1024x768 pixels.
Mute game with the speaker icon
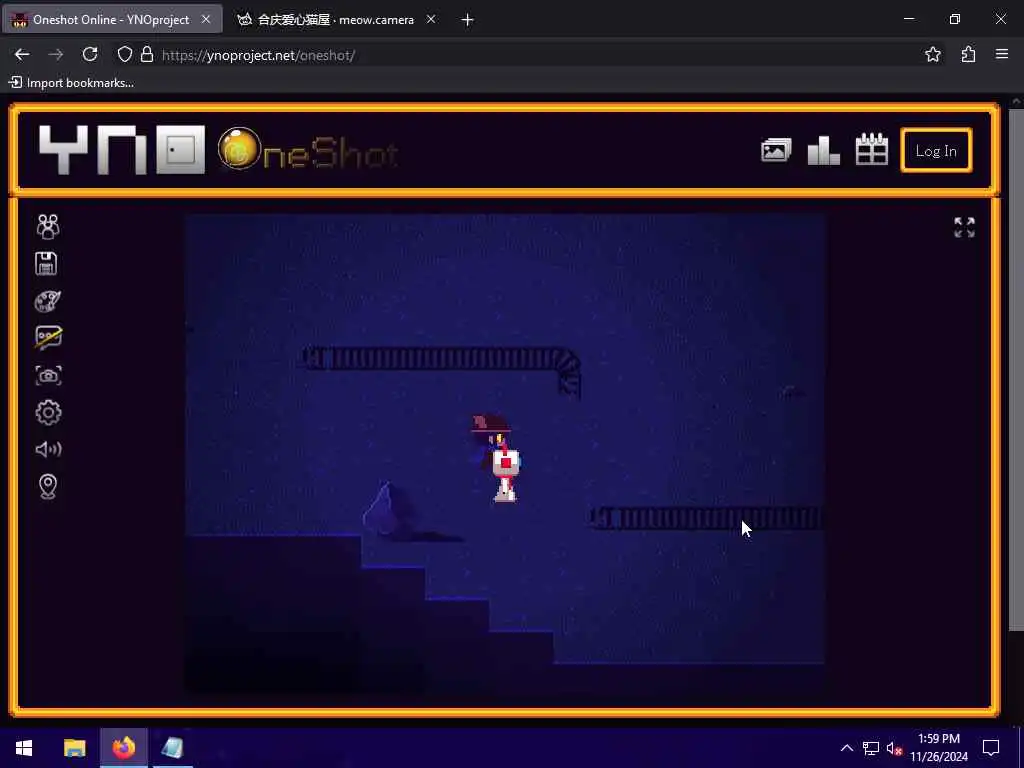(x=48, y=449)
